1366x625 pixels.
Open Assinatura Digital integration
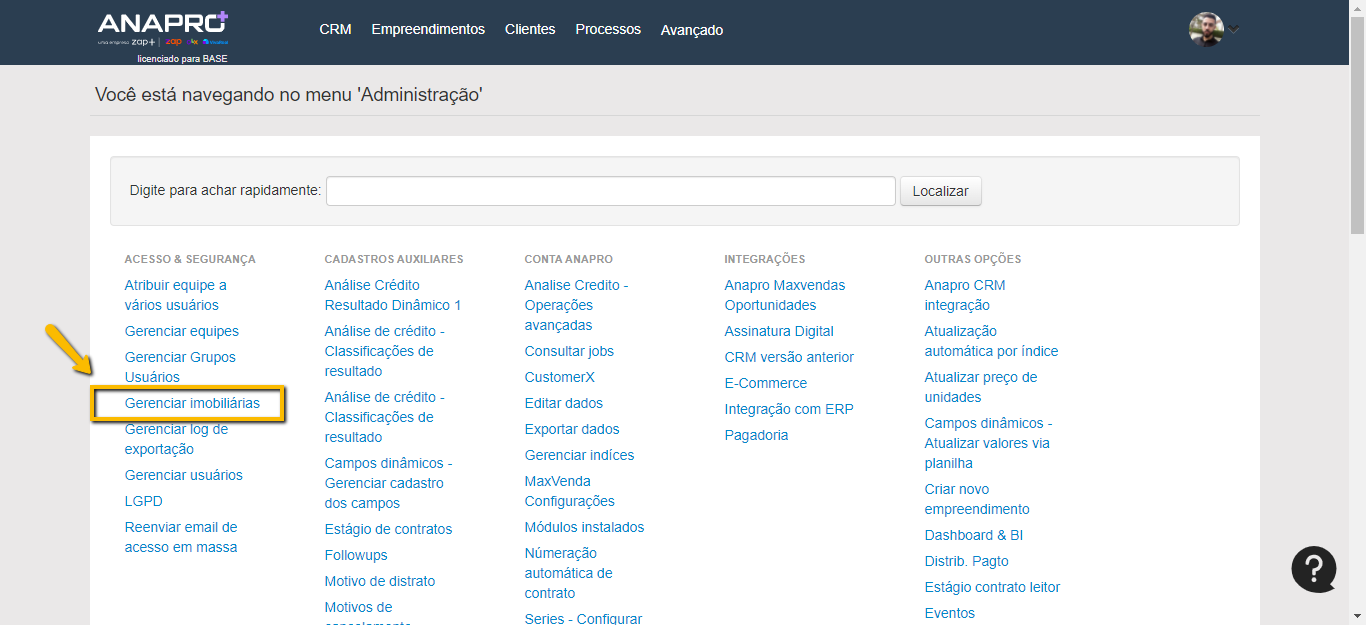tap(779, 331)
